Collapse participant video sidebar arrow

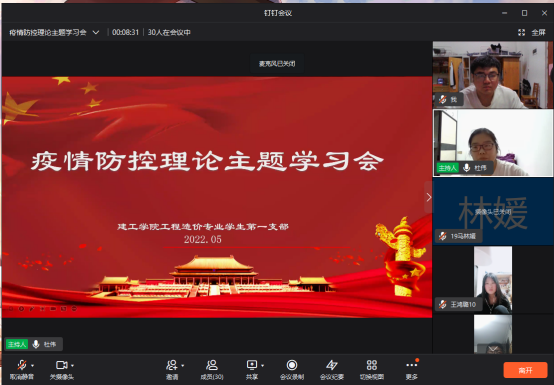pos(428,197)
